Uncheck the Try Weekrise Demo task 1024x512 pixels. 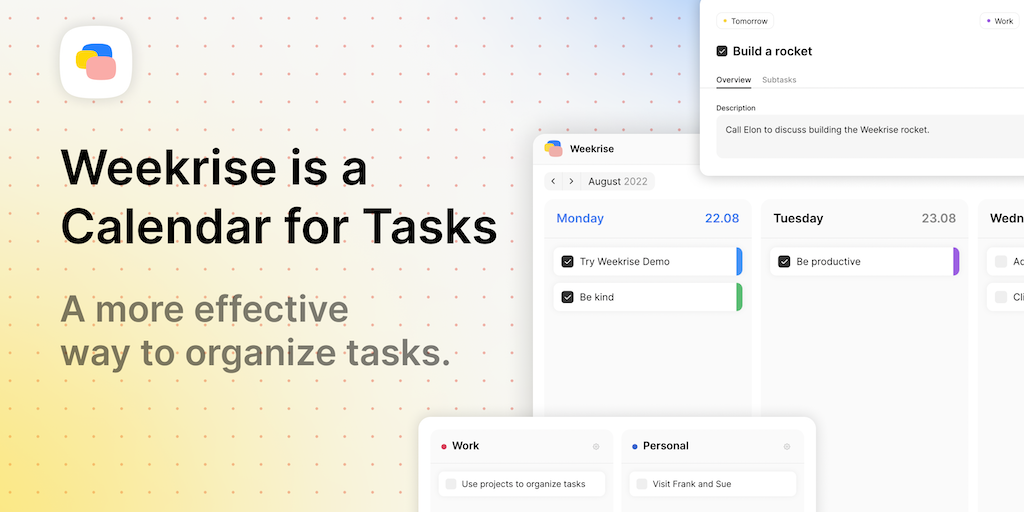pyautogui.click(x=567, y=261)
